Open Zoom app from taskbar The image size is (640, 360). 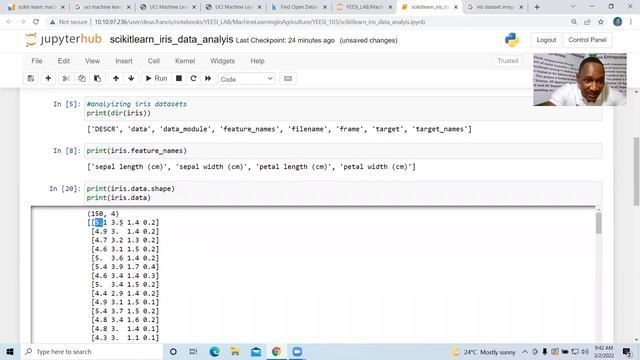point(297,351)
